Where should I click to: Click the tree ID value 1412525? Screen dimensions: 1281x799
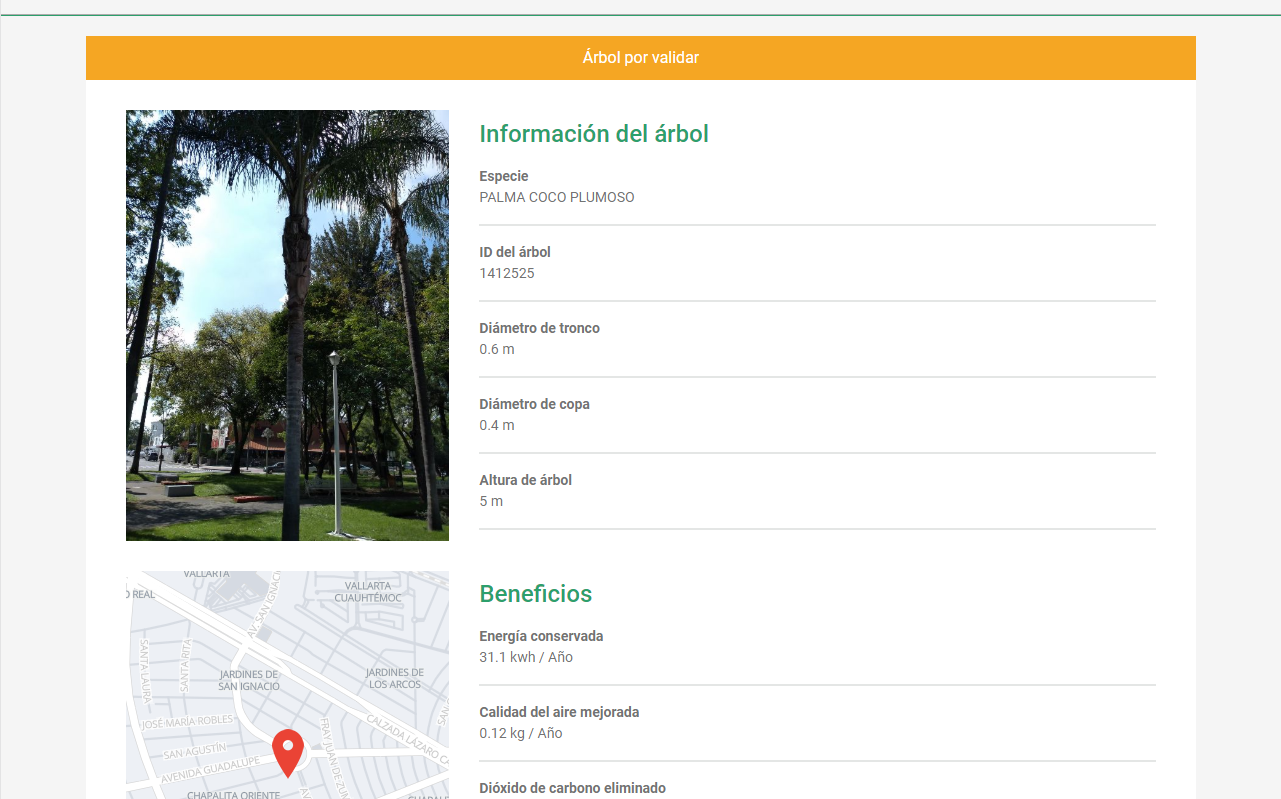[x=507, y=273]
